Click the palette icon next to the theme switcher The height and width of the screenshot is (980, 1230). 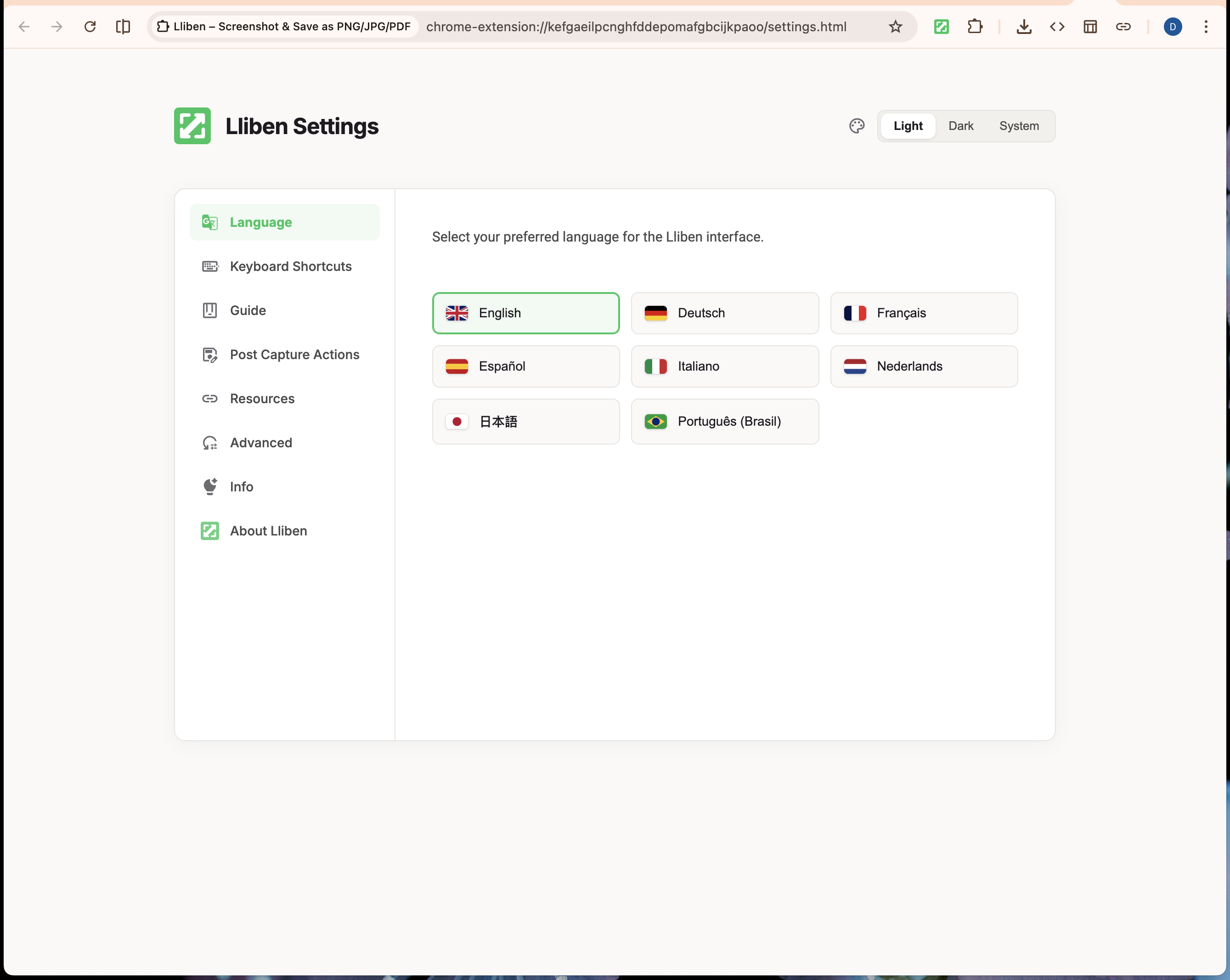click(x=856, y=125)
